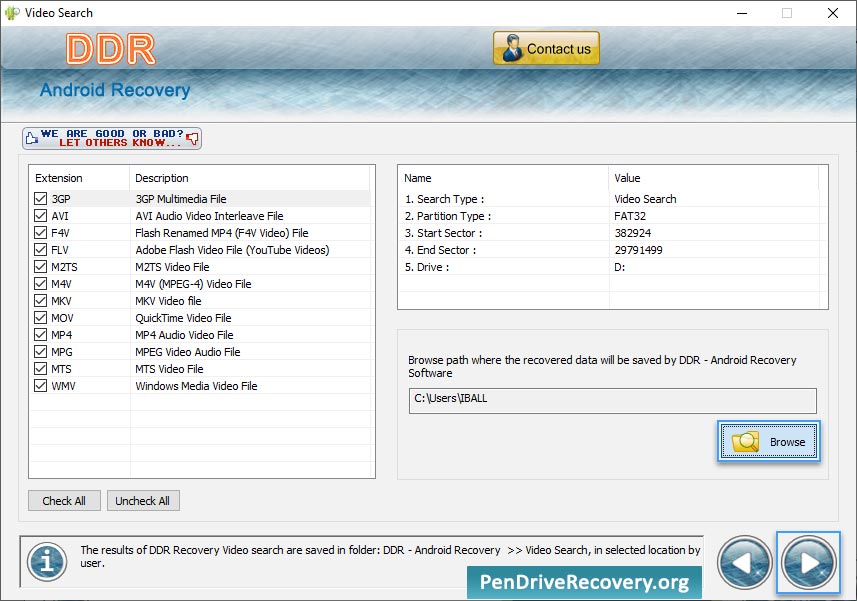This screenshot has width=857, height=601.
Task: Uncheck the MPG extension checkbox
Action: point(40,351)
